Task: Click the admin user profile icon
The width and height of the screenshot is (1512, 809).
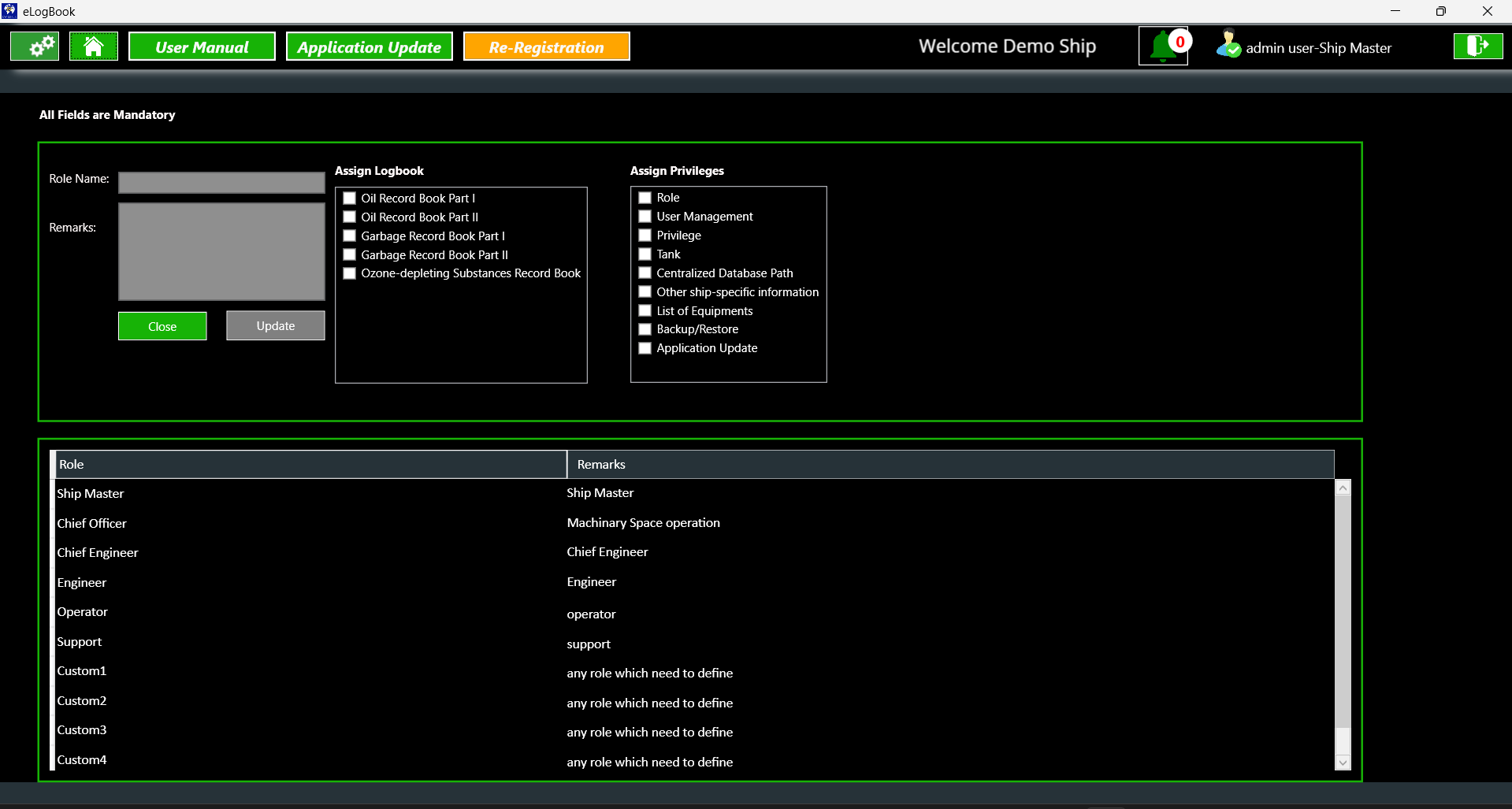Action: (1228, 46)
